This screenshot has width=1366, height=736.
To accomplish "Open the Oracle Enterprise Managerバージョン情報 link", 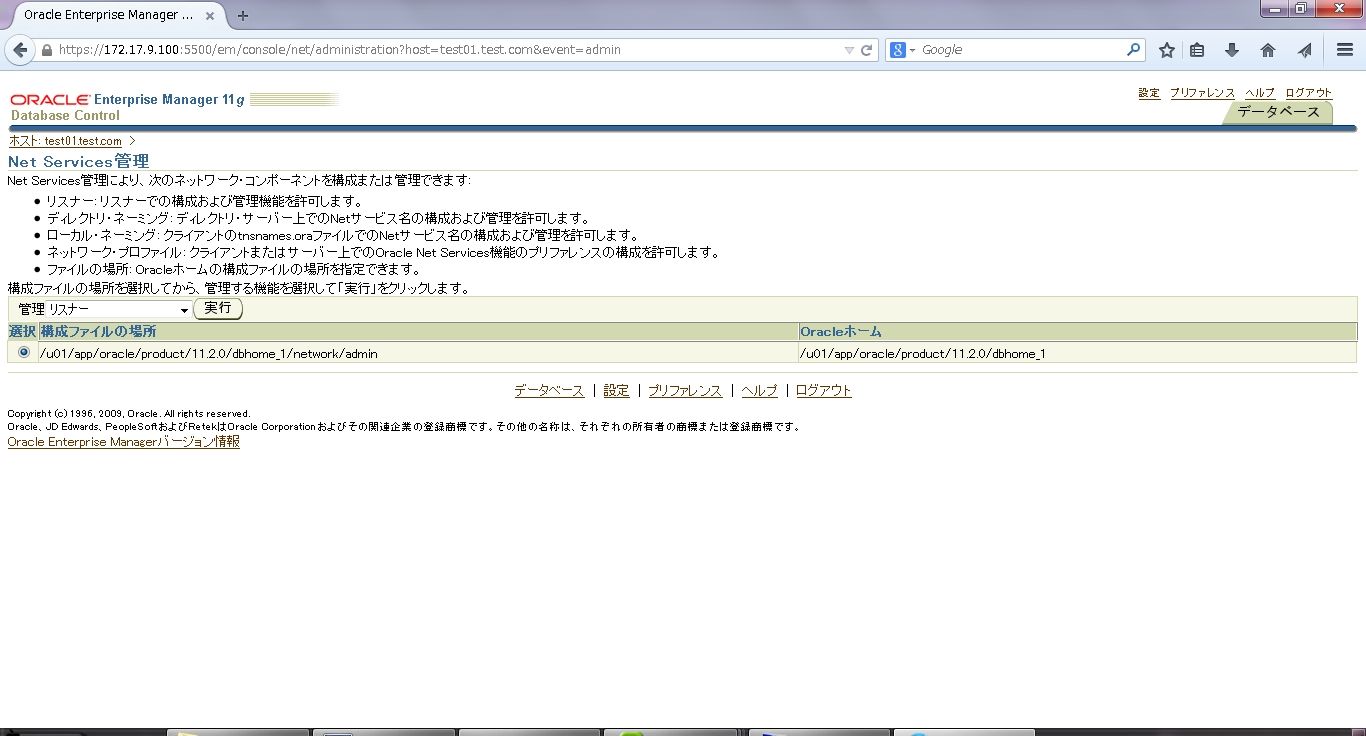I will pyautogui.click(x=124, y=442).
